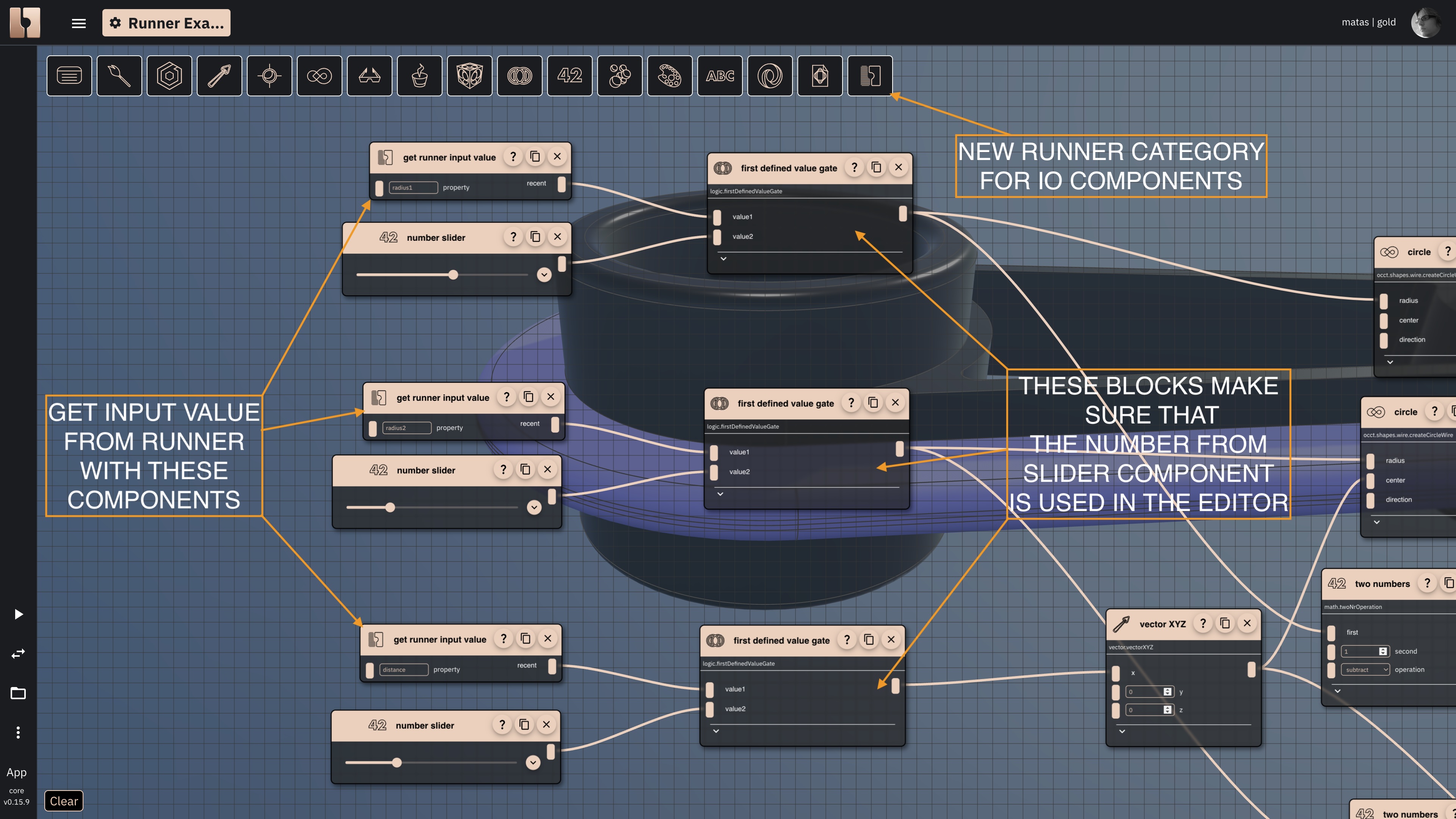This screenshot has height=819, width=1456.
Task: Close the bottom number slider component
Action: coord(546,725)
